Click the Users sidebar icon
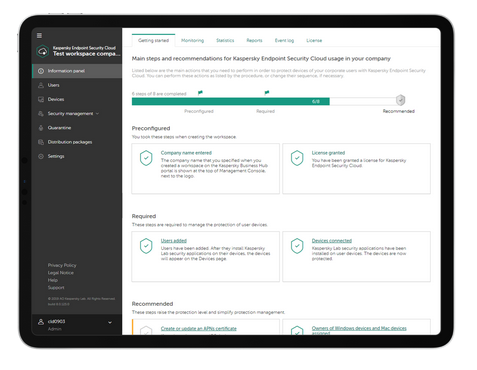Image resolution: width=477 pixels, height=370 pixels. [x=41, y=85]
